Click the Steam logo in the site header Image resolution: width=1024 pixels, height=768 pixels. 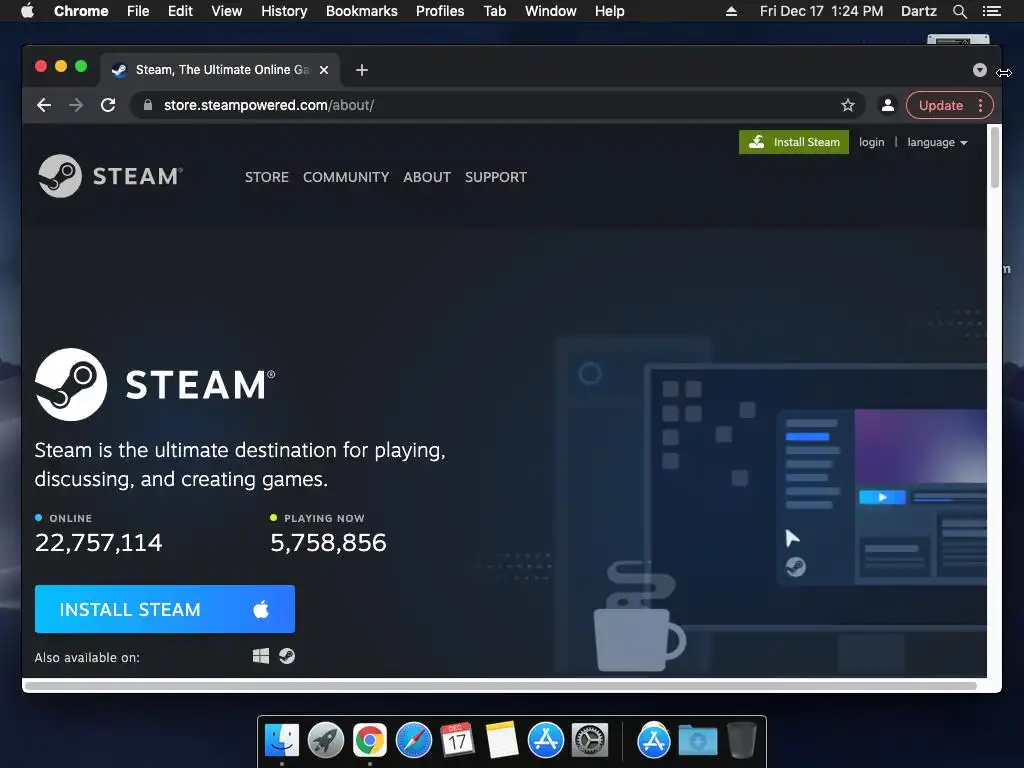[110, 176]
